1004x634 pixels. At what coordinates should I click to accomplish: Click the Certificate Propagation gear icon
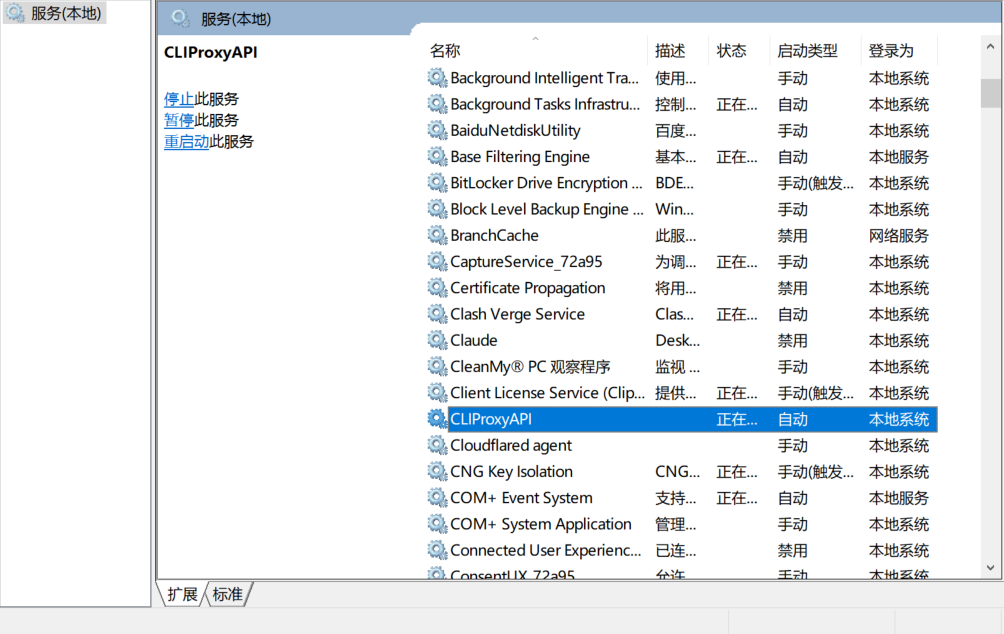point(437,288)
